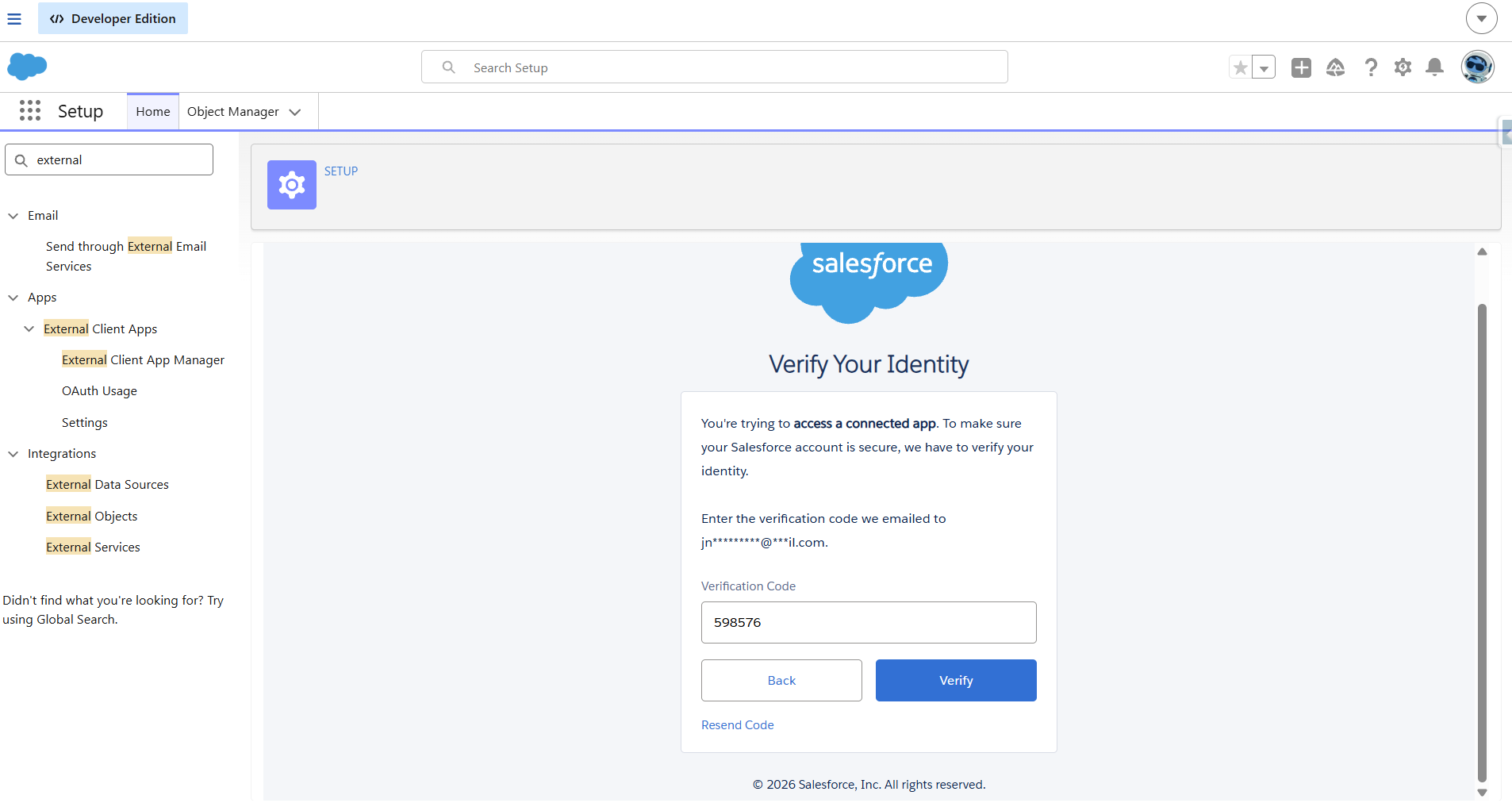Click the Salesforce copyright notice text
This screenshot has height=803, width=1512.
[869, 784]
